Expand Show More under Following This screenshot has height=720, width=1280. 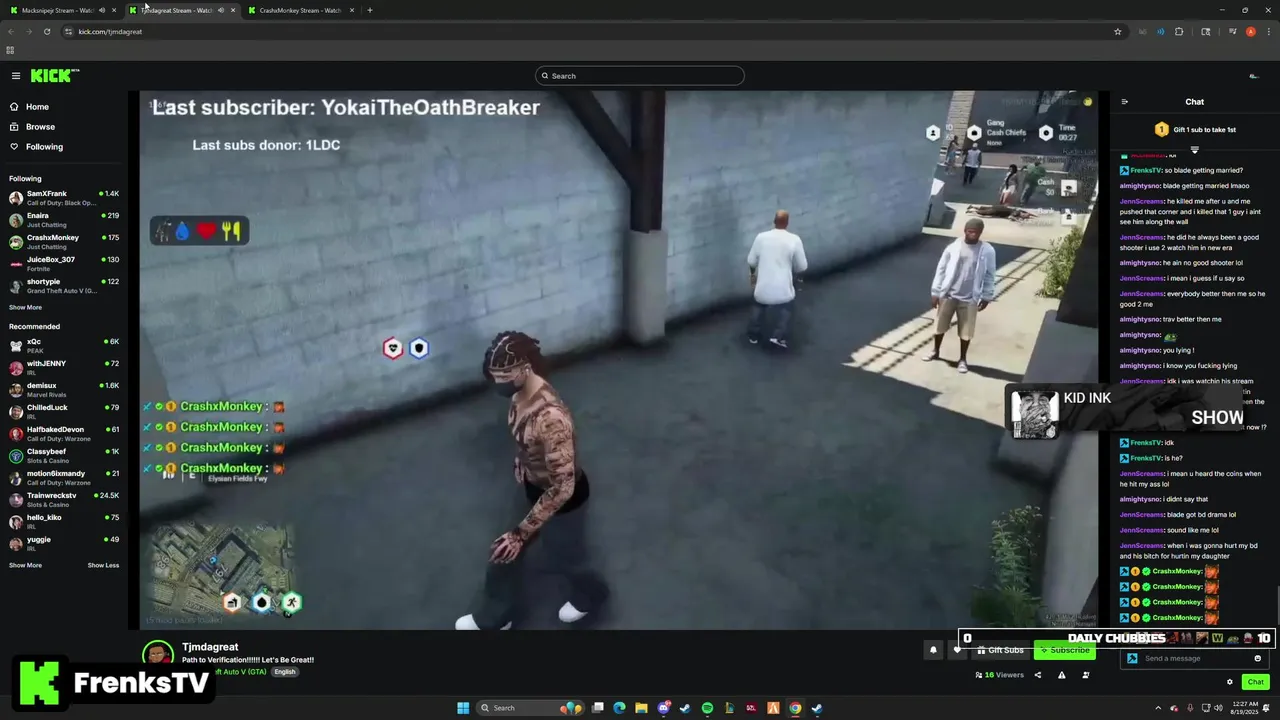pyautogui.click(x=25, y=307)
